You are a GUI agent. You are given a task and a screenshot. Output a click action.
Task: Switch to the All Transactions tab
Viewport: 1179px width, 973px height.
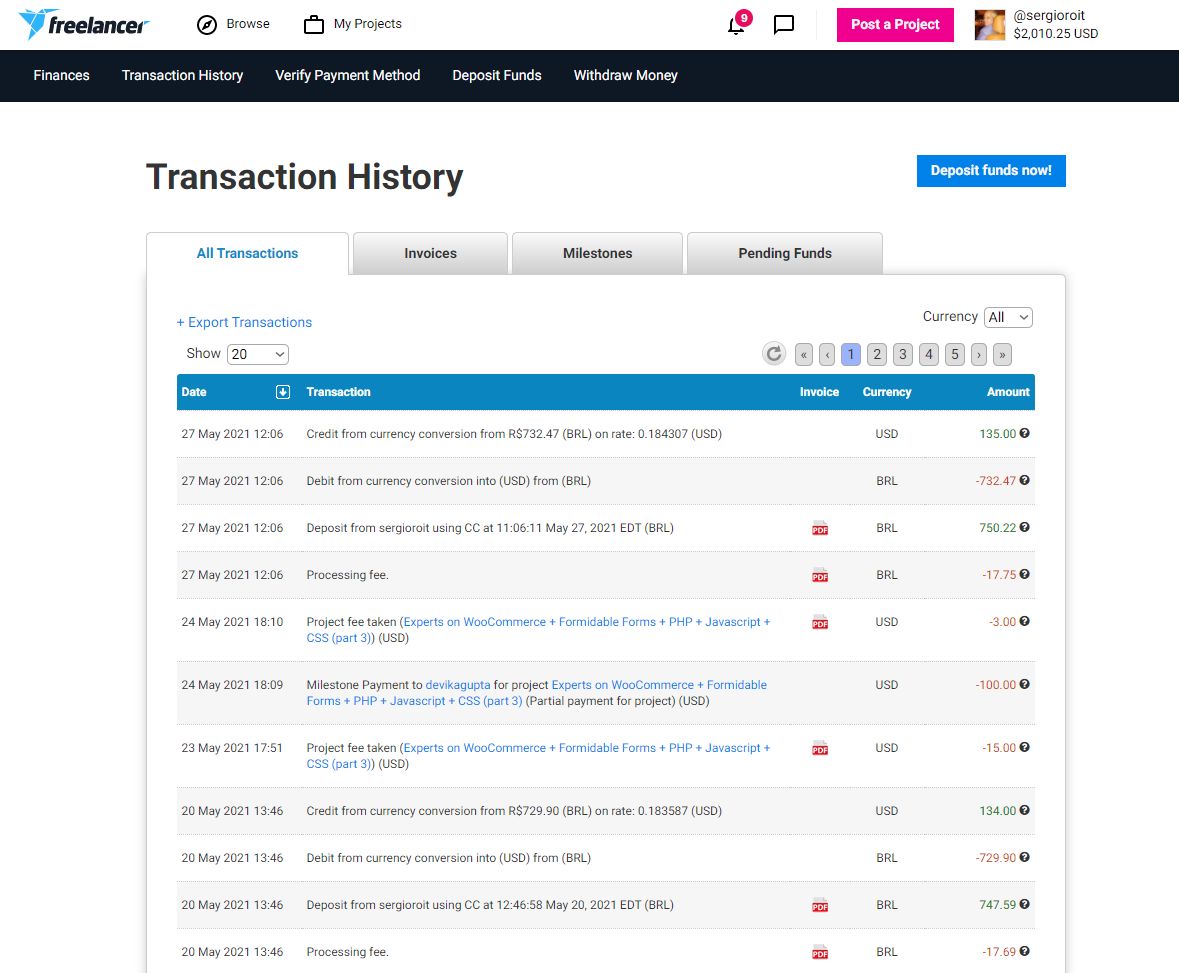point(247,253)
